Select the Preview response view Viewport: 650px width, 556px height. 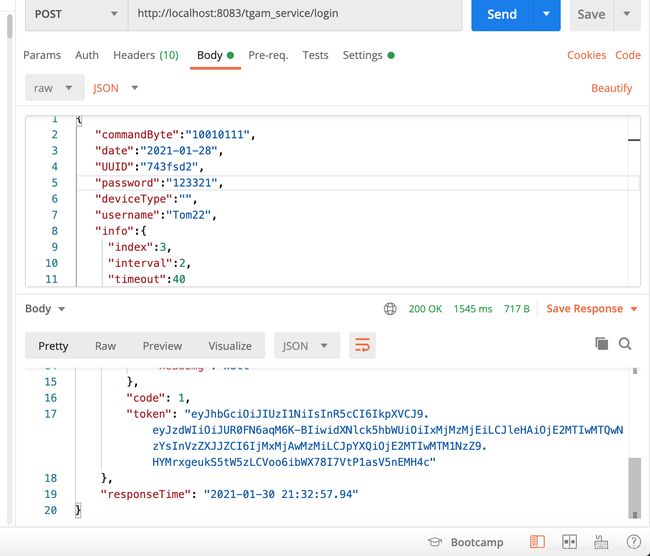(162, 346)
